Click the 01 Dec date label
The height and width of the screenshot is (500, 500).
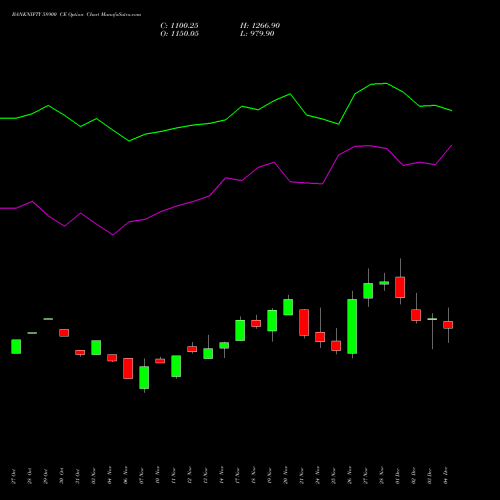tap(398, 476)
